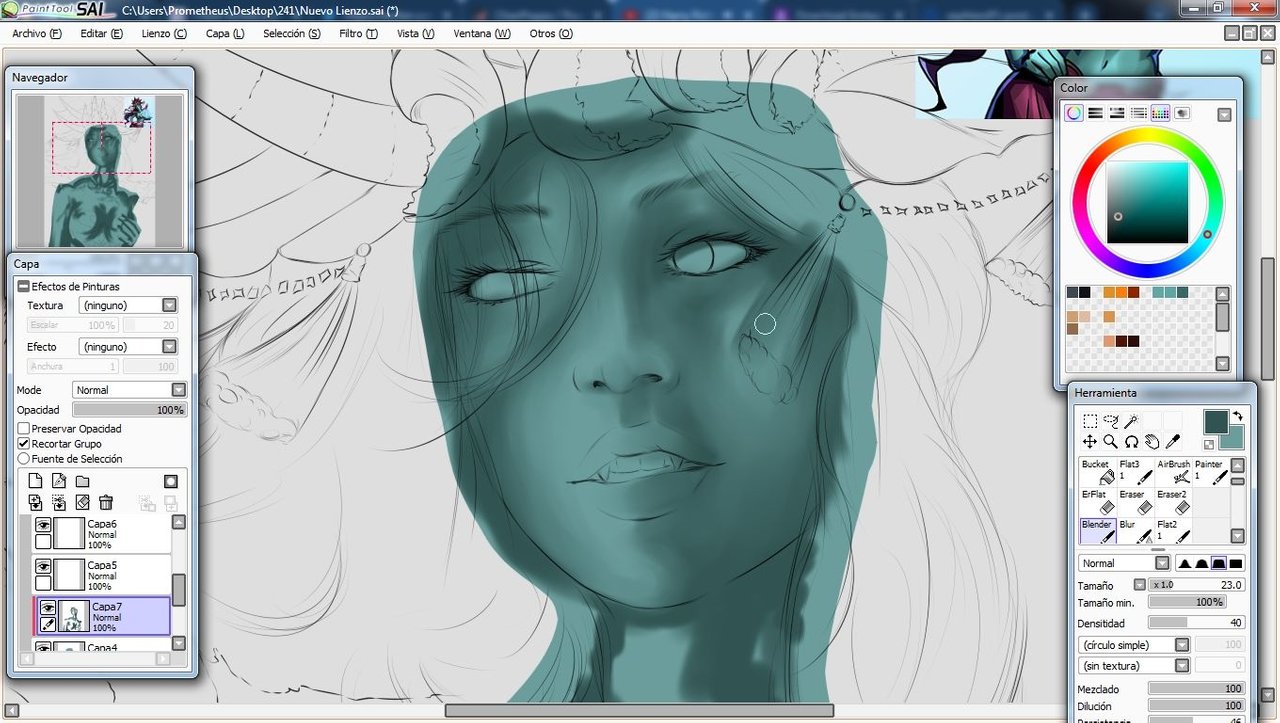Toggle the swatches palette view
The image size is (1280, 723).
point(1161,113)
